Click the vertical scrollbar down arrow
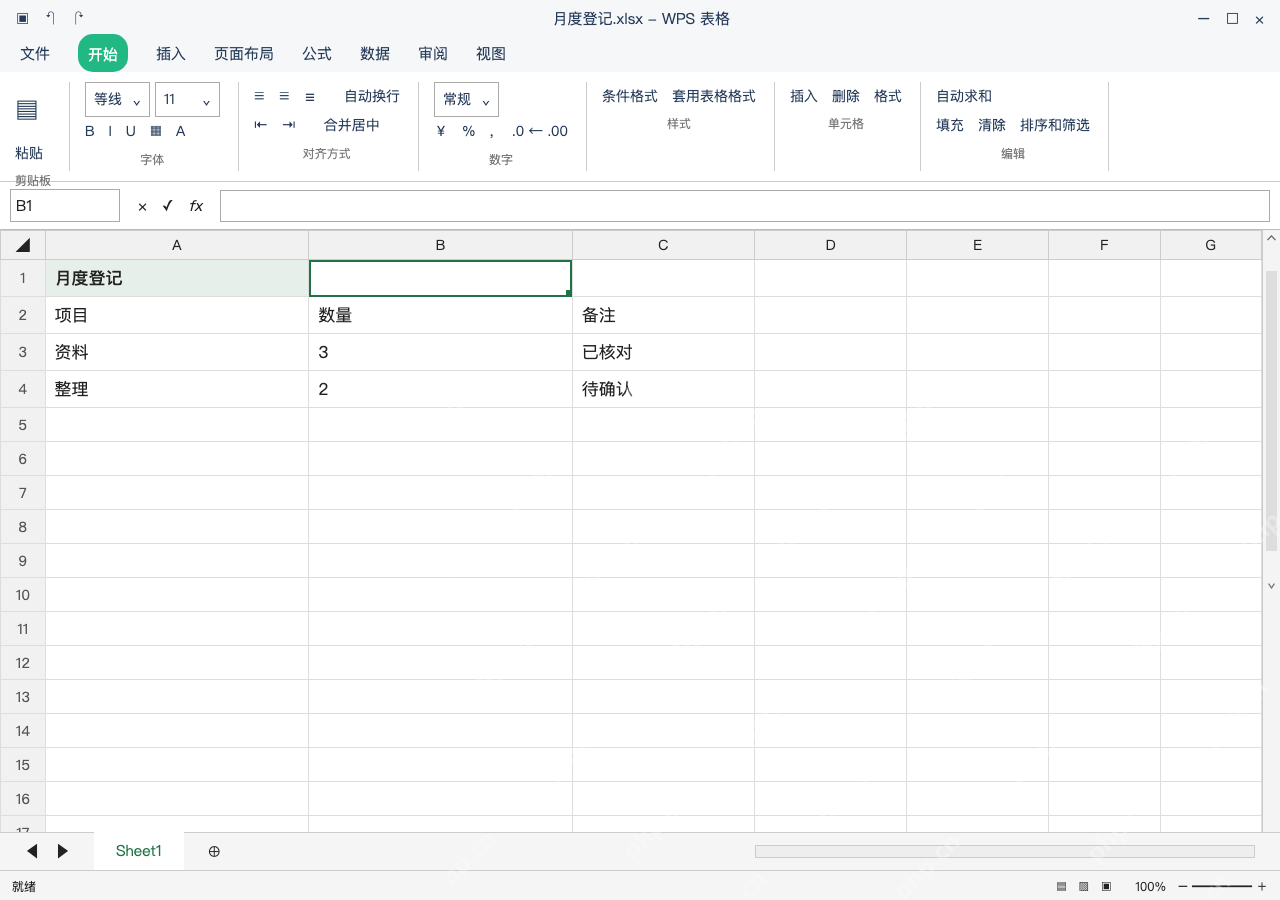Image resolution: width=1280 pixels, height=900 pixels. (x=1272, y=586)
